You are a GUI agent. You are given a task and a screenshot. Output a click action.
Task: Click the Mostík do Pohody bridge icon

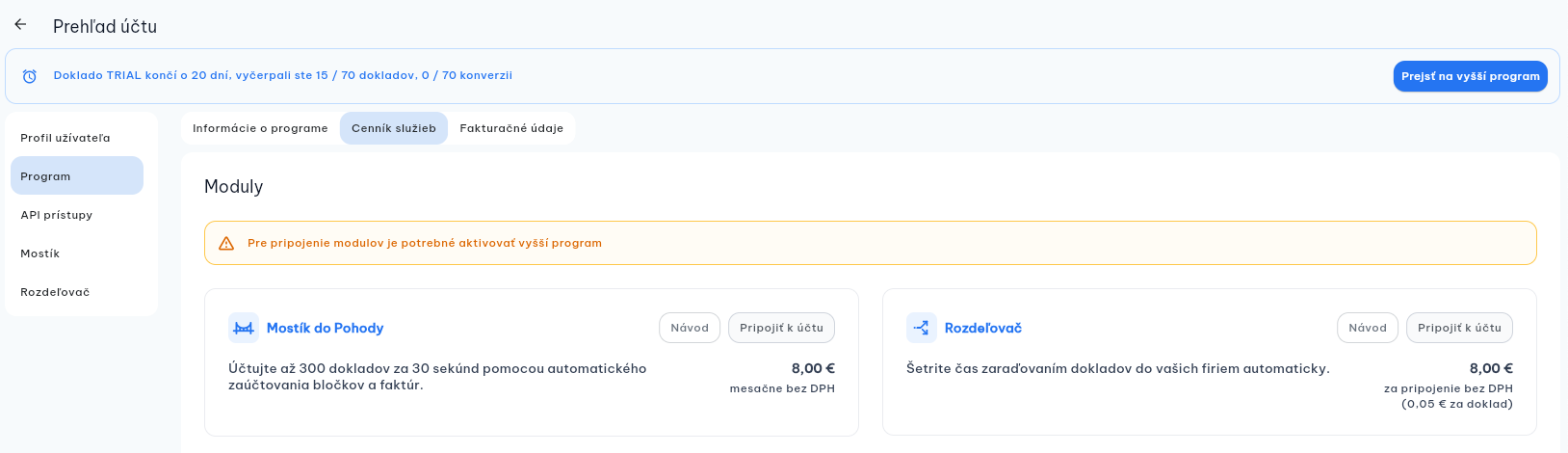(244, 328)
